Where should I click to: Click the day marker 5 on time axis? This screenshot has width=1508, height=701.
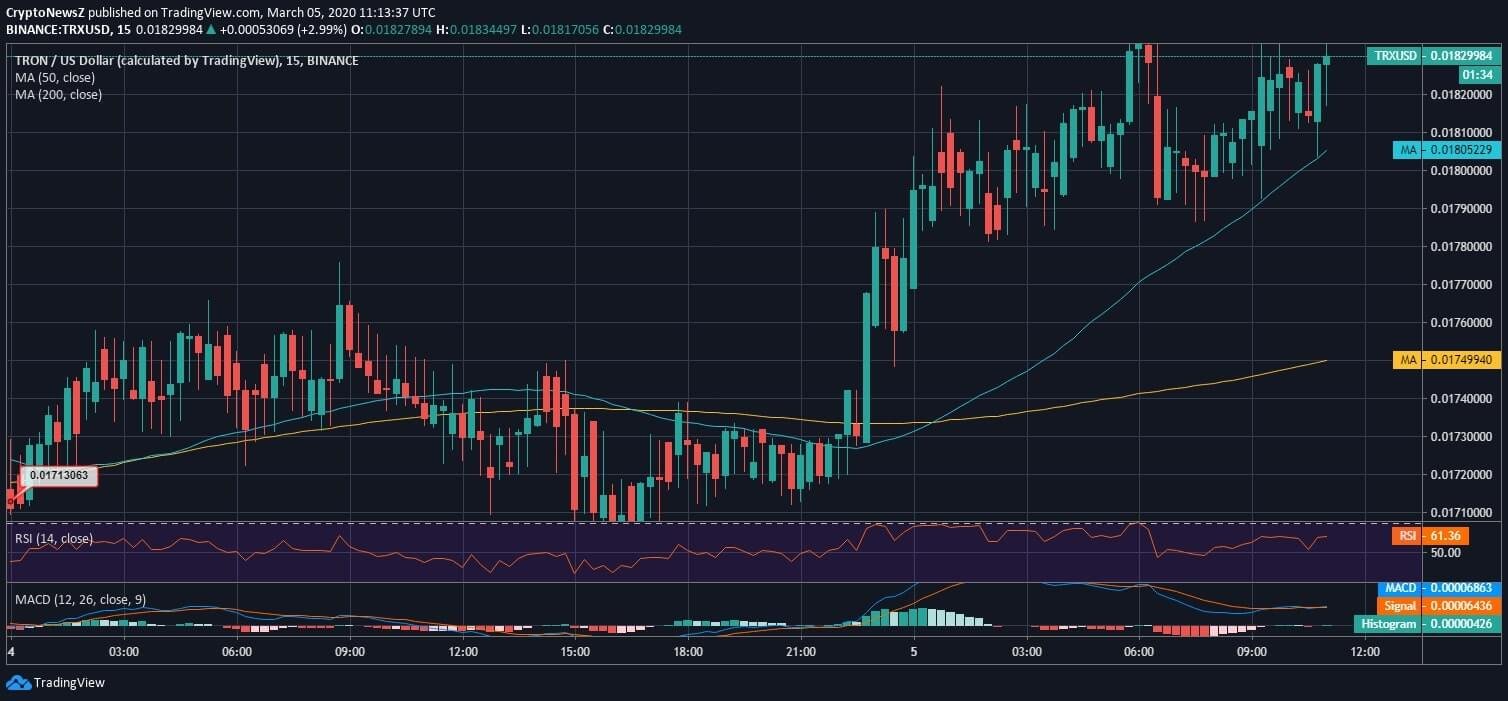(x=913, y=651)
